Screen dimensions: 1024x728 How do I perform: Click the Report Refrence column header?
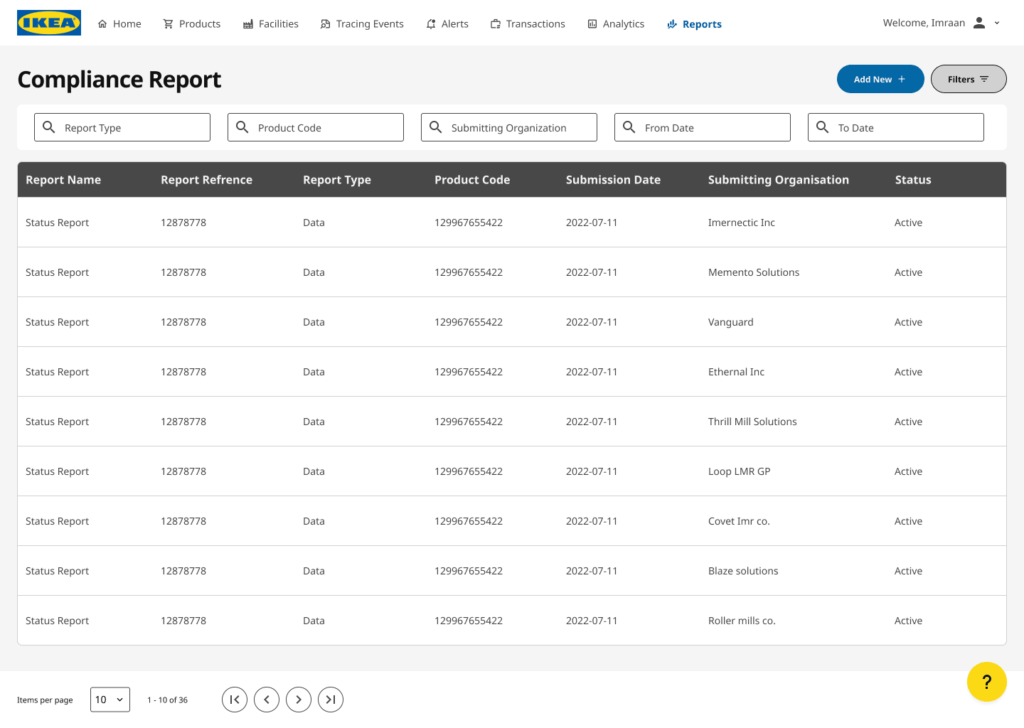[206, 180]
